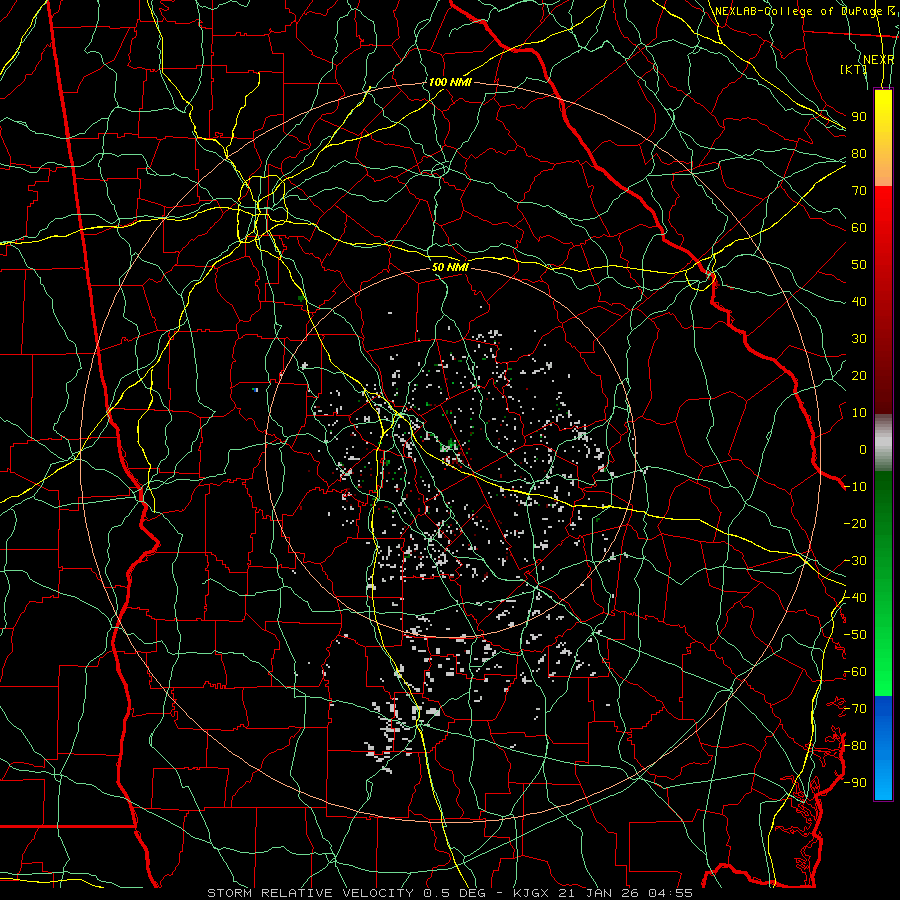Click the -50 value on the velocity scale
Viewport: 900px width, 900px height.
[855, 635]
